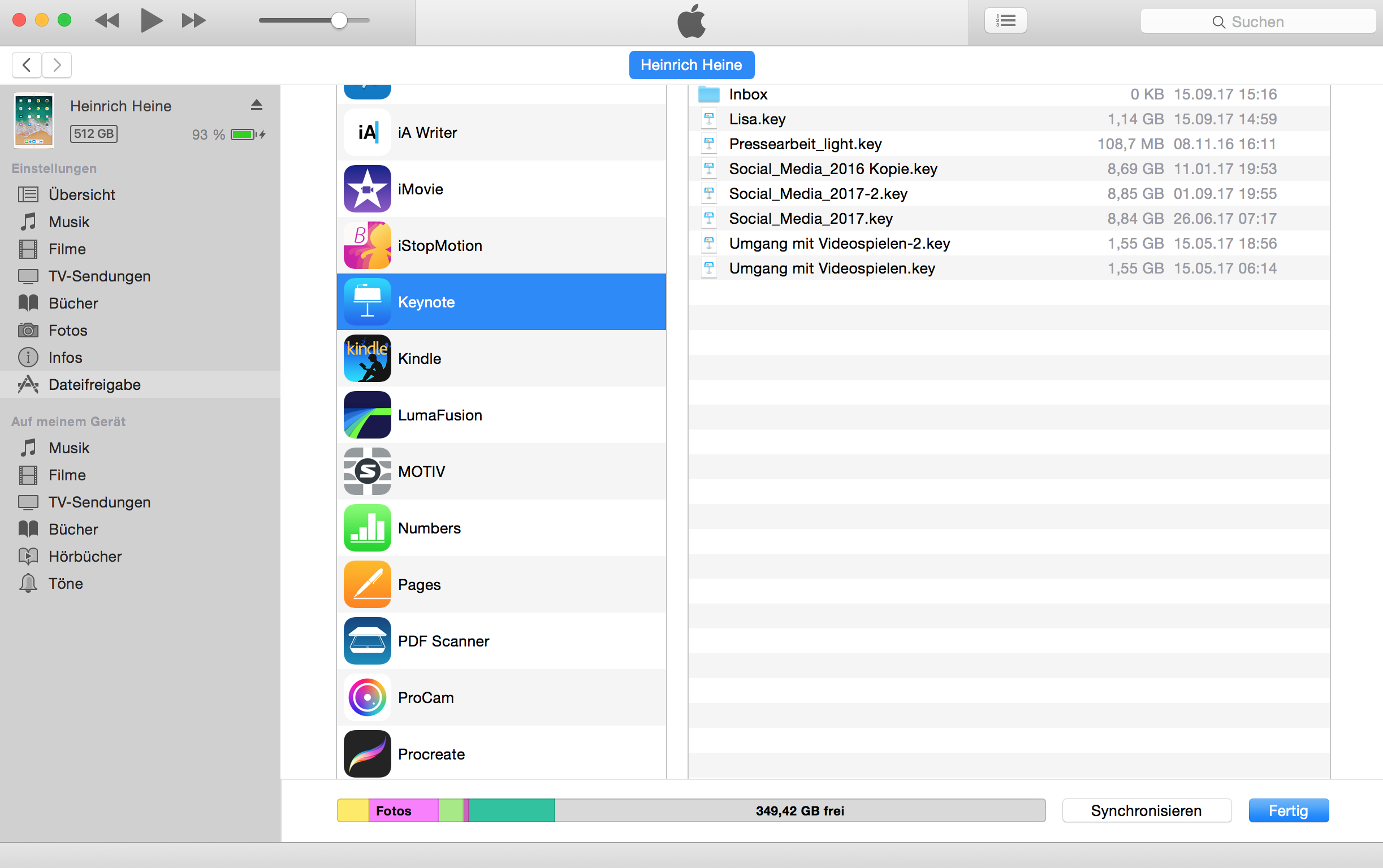Select the Procreate app
Screen dimensions: 1383x868
point(431,754)
